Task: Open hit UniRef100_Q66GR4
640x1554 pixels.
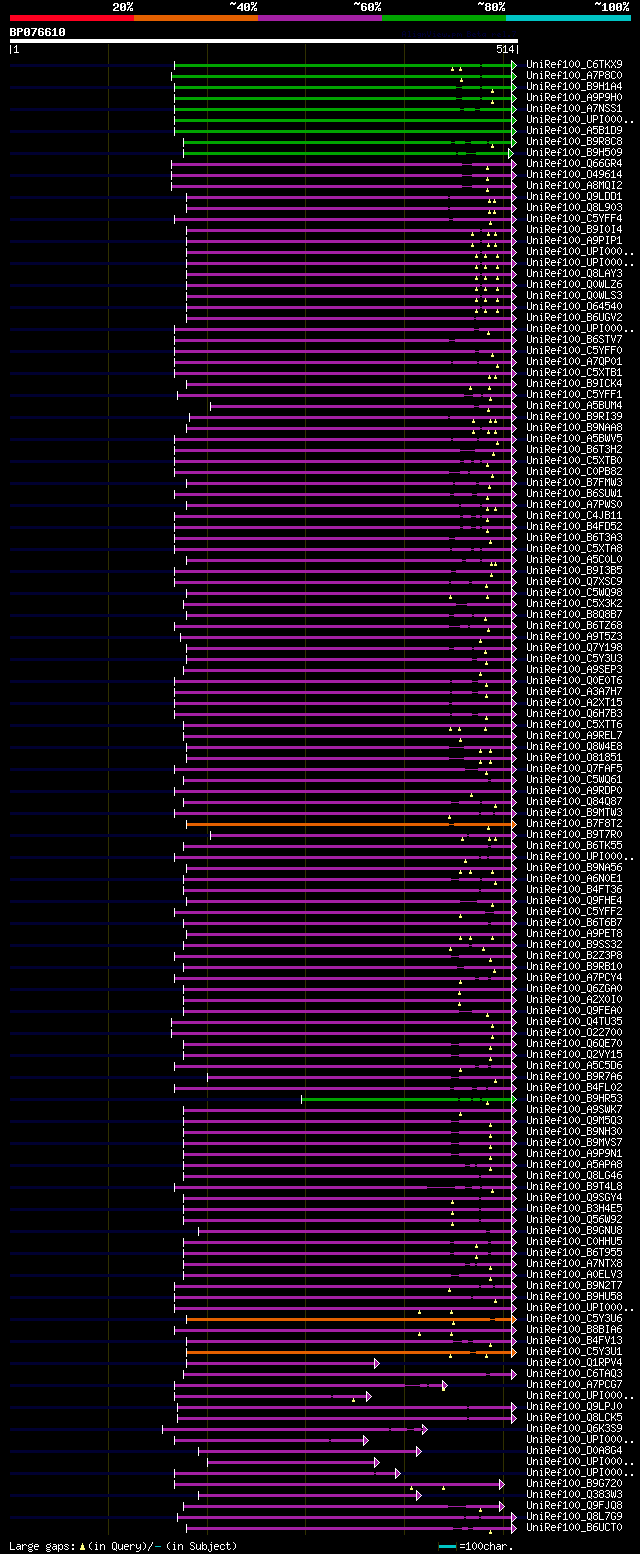Action: (574, 163)
